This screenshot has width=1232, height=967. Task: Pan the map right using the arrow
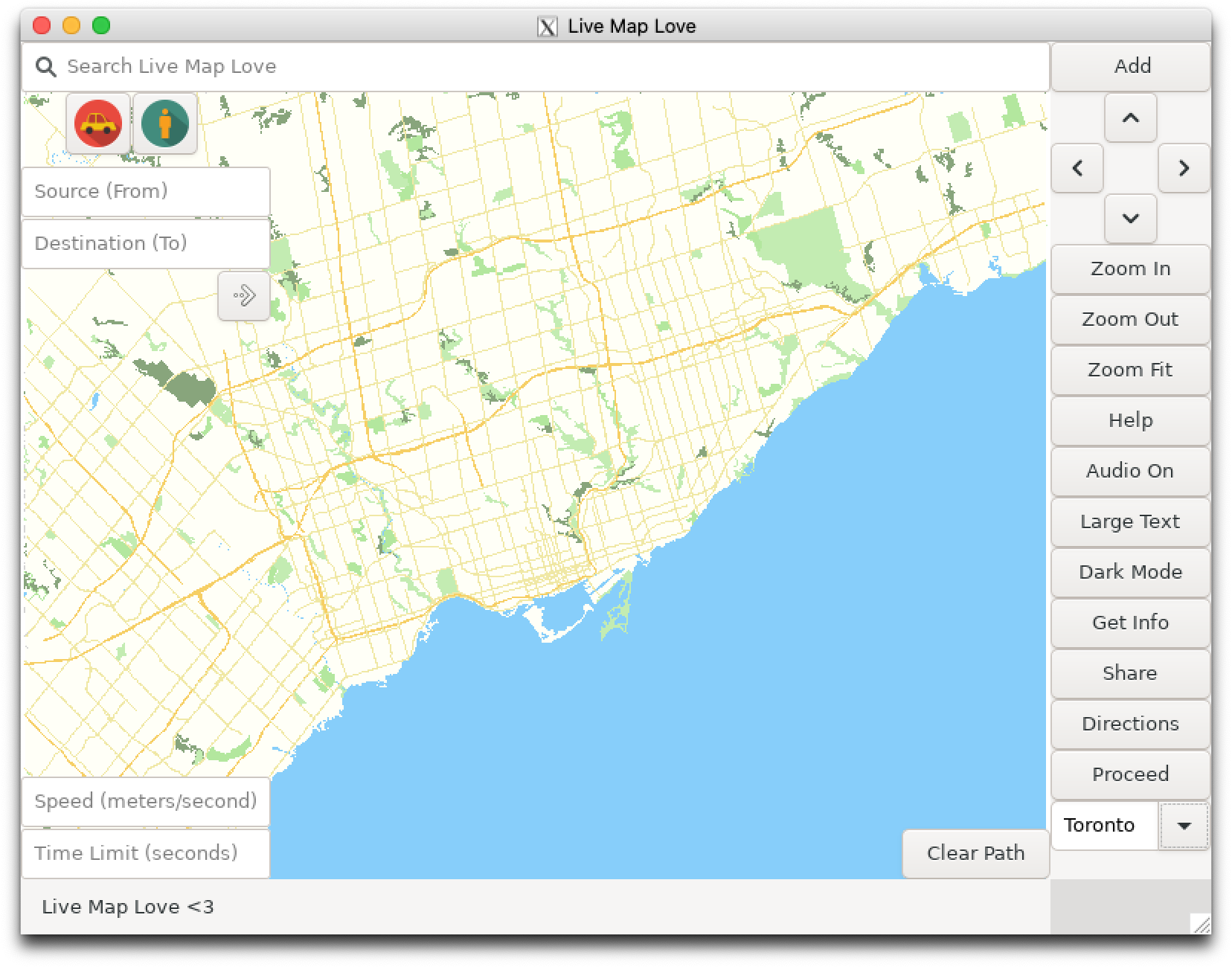click(1184, 168)
